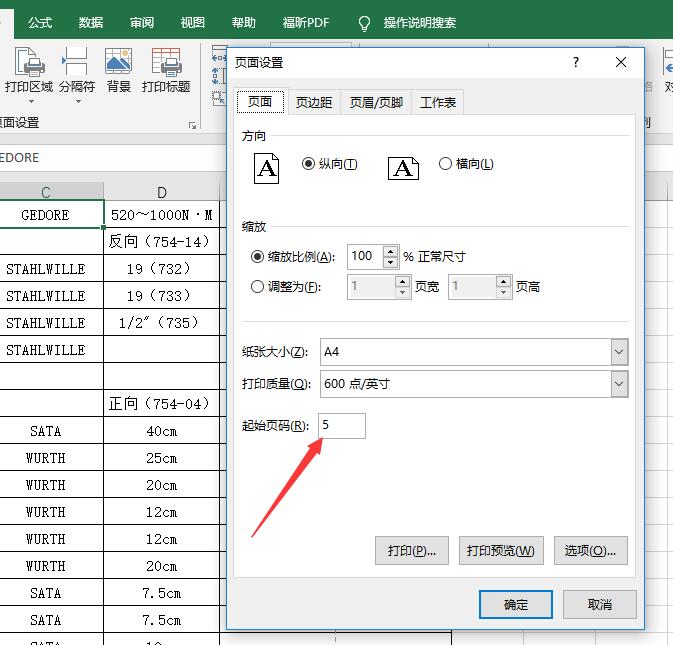Screen dimensions: 673x645
Task: Expand the paper size A4 dropdown
Action: 619,352
